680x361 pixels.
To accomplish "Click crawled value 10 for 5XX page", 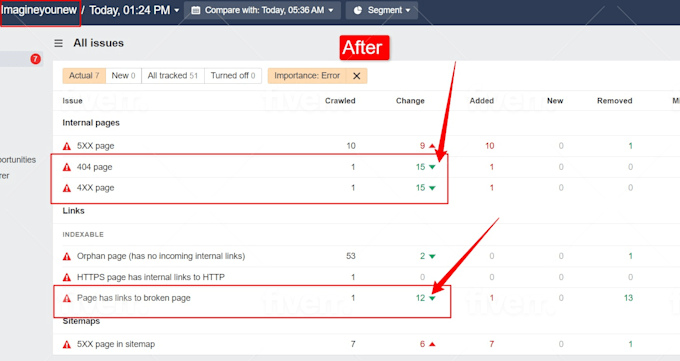I will tap(351, 146).
